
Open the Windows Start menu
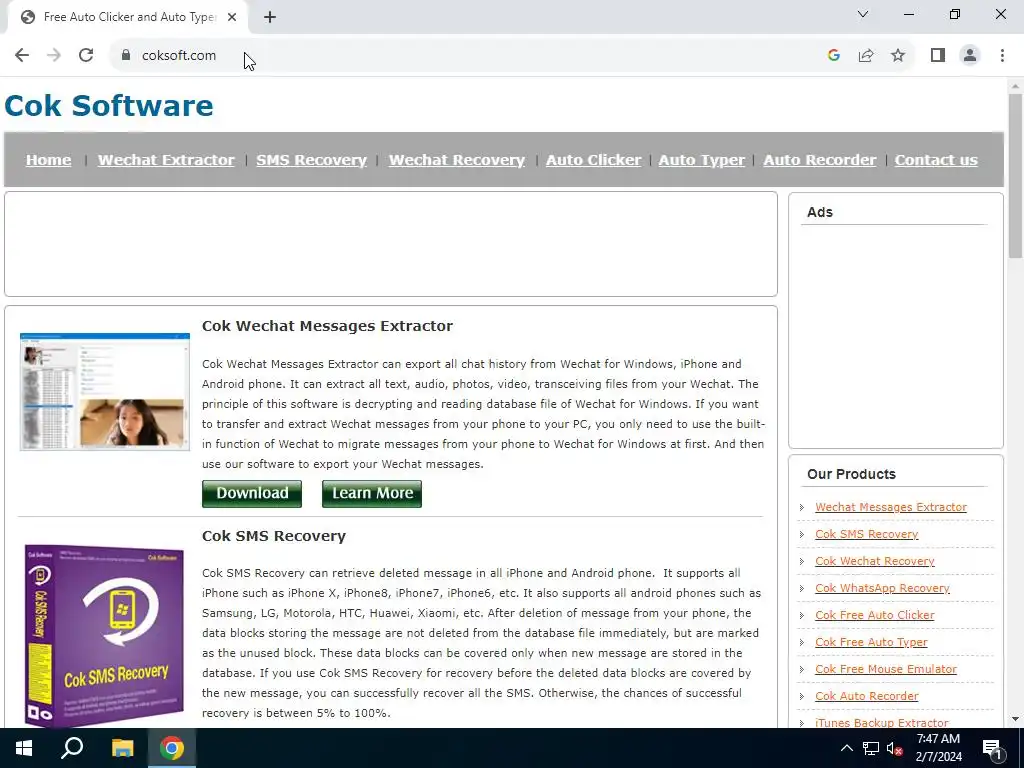[24, 748]
